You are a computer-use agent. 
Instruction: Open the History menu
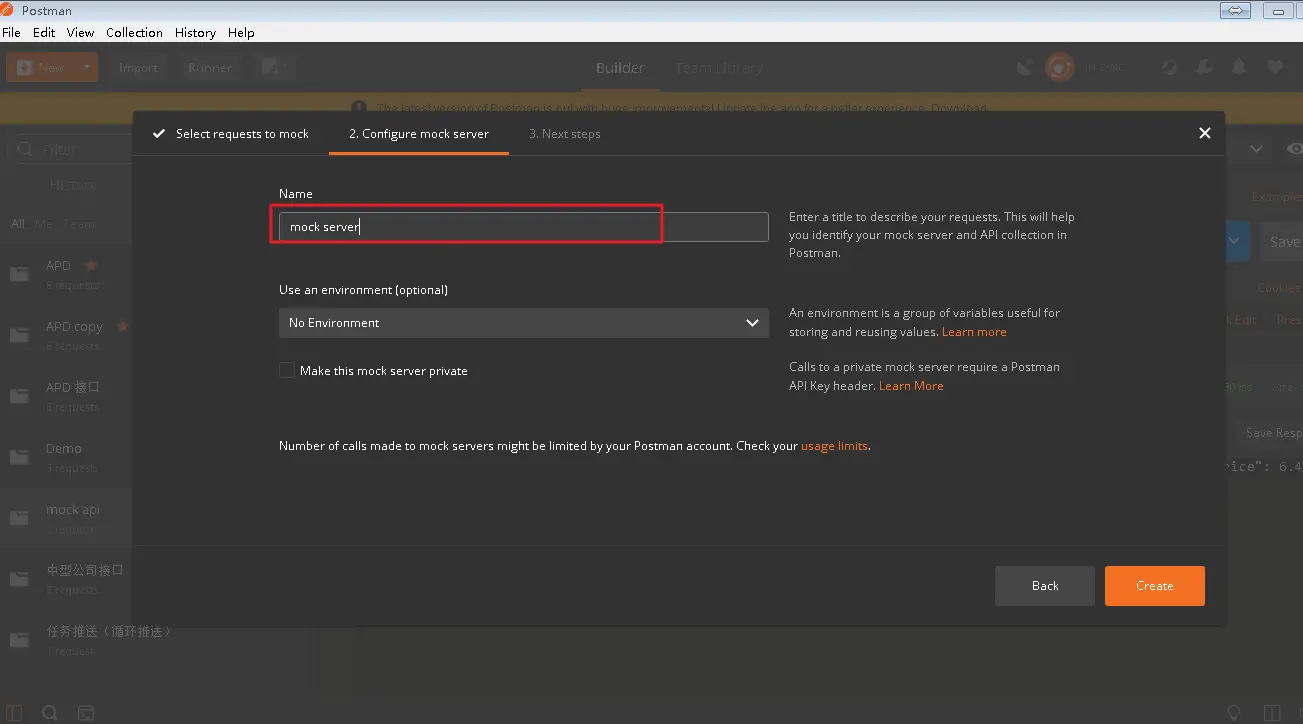(x=195, y=32)
